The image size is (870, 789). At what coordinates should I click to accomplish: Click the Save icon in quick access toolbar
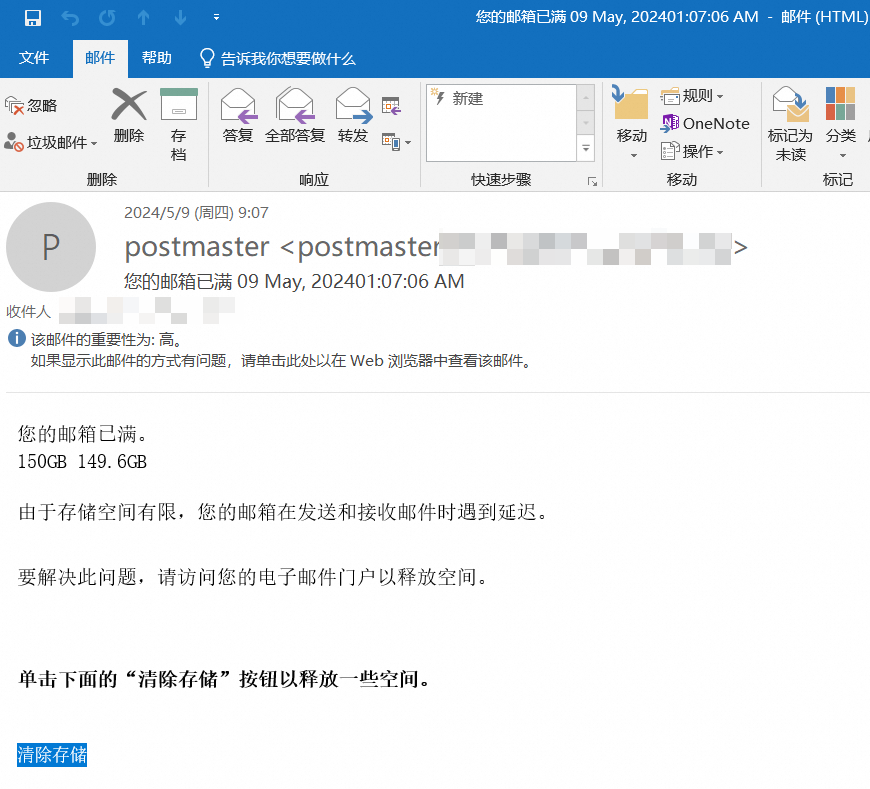pos(33,17)
